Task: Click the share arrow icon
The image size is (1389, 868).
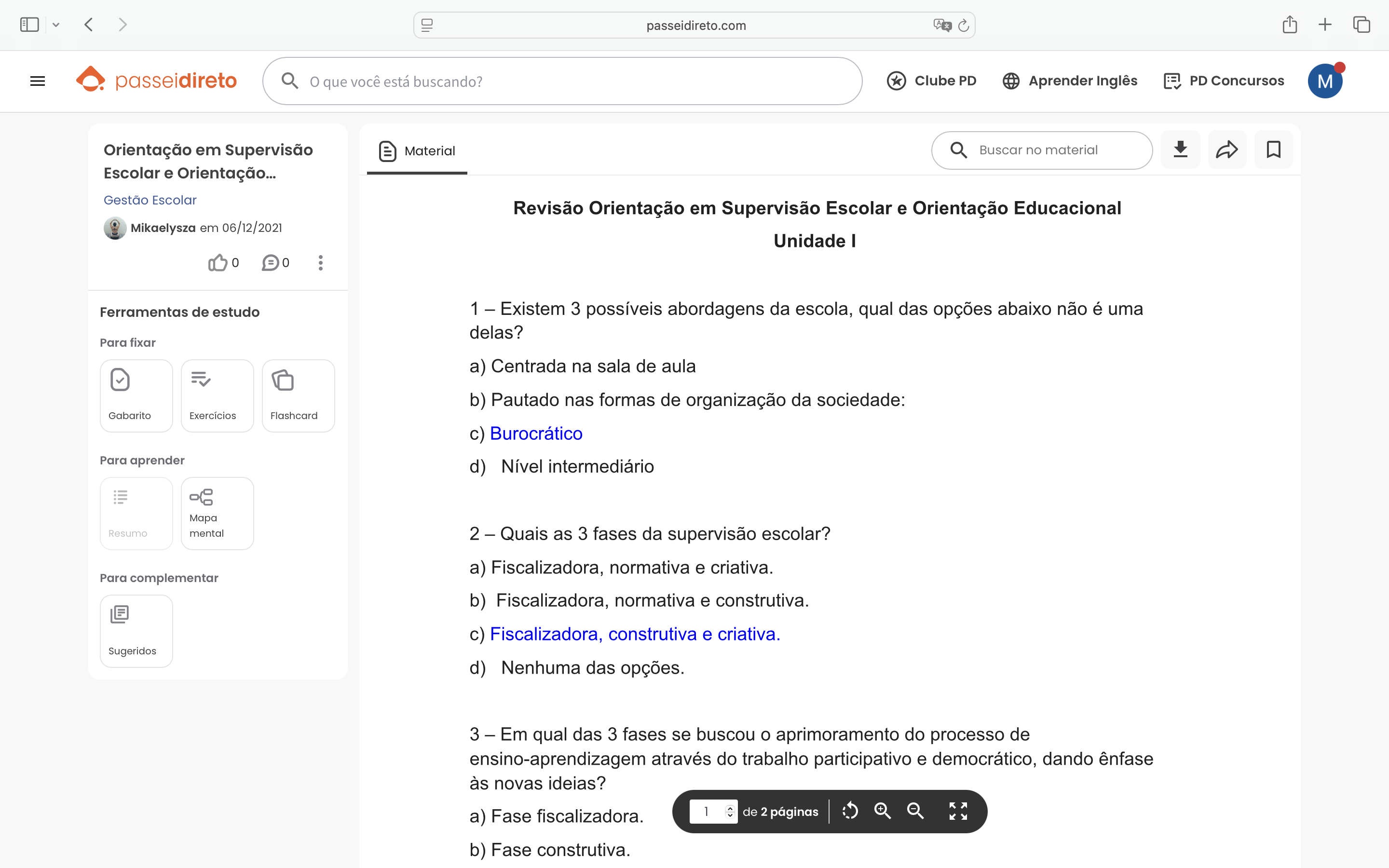Action: coord(1226,150)
